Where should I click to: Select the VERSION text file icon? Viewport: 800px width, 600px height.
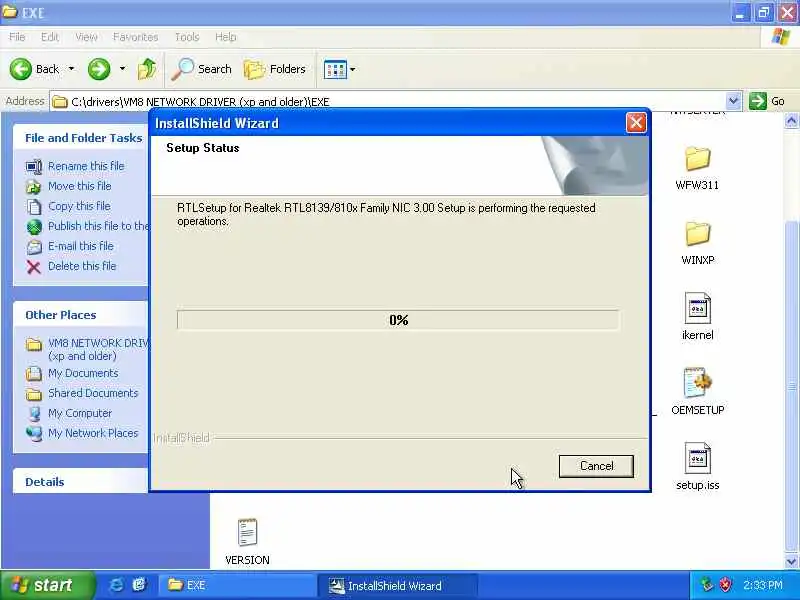[247, 532]
